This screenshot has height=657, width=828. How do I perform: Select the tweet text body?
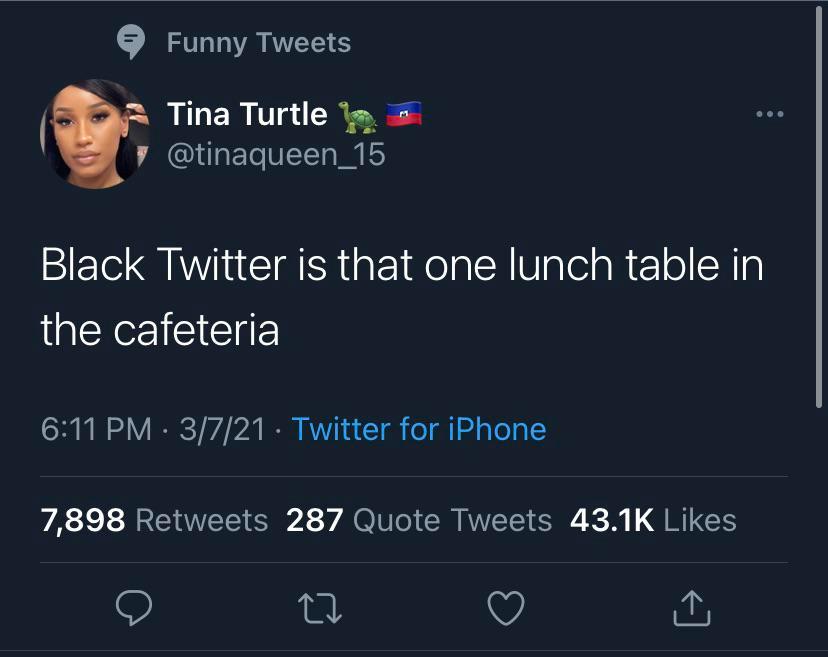(x=400, y=295)
